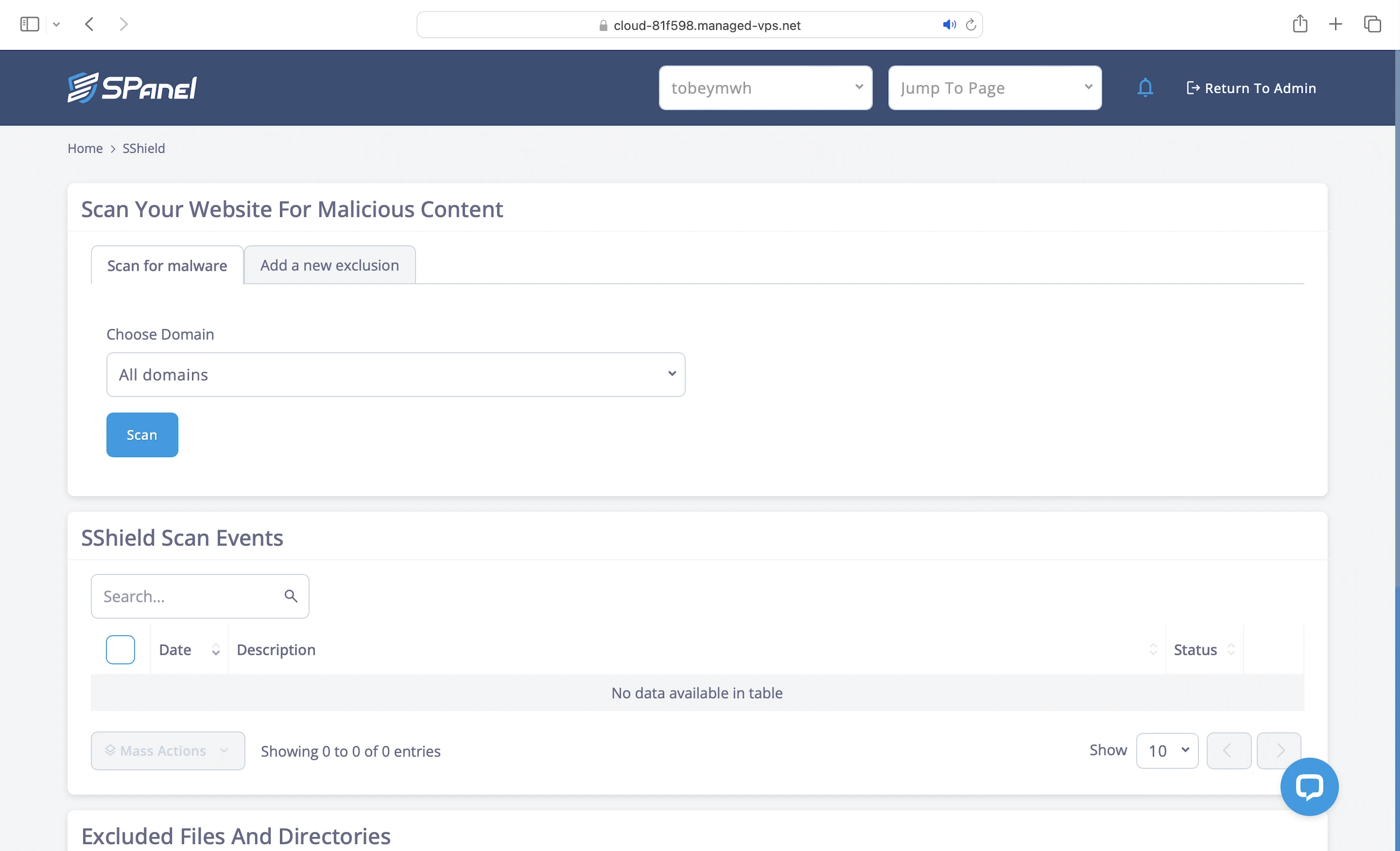Open Safari tab overview
Screen dimensions: 1400x851
coord(1372,24)
